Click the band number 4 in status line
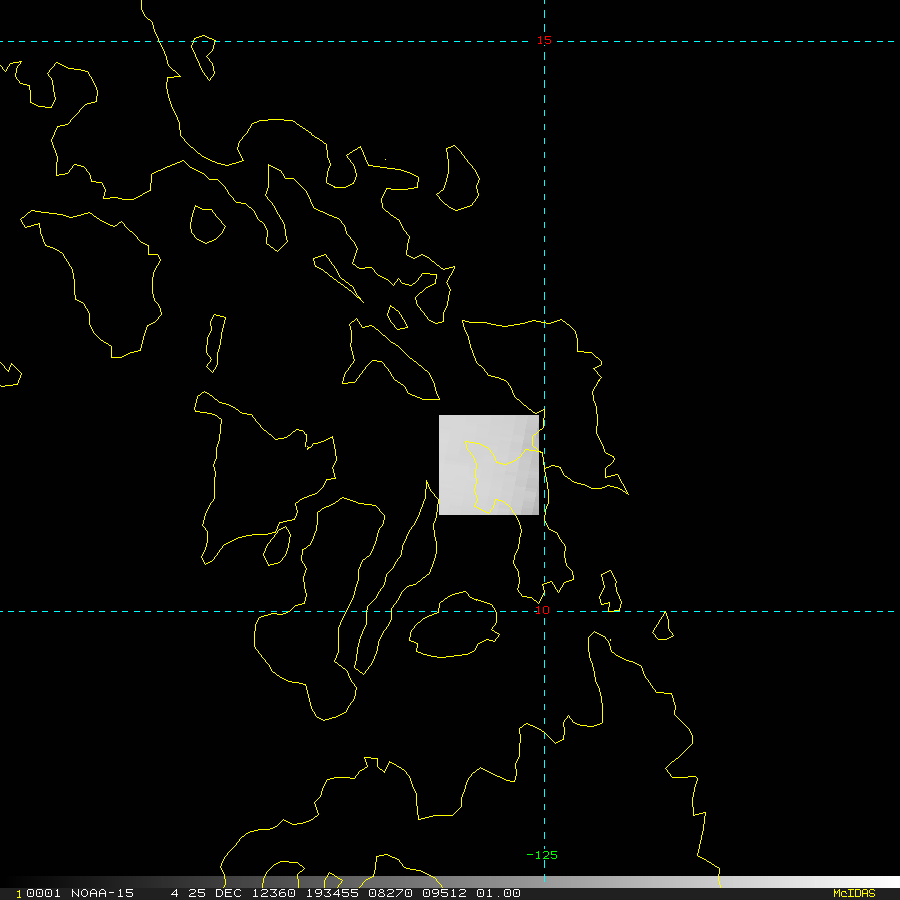Screen dimensions: 900x900 click(x=175, y=893)
